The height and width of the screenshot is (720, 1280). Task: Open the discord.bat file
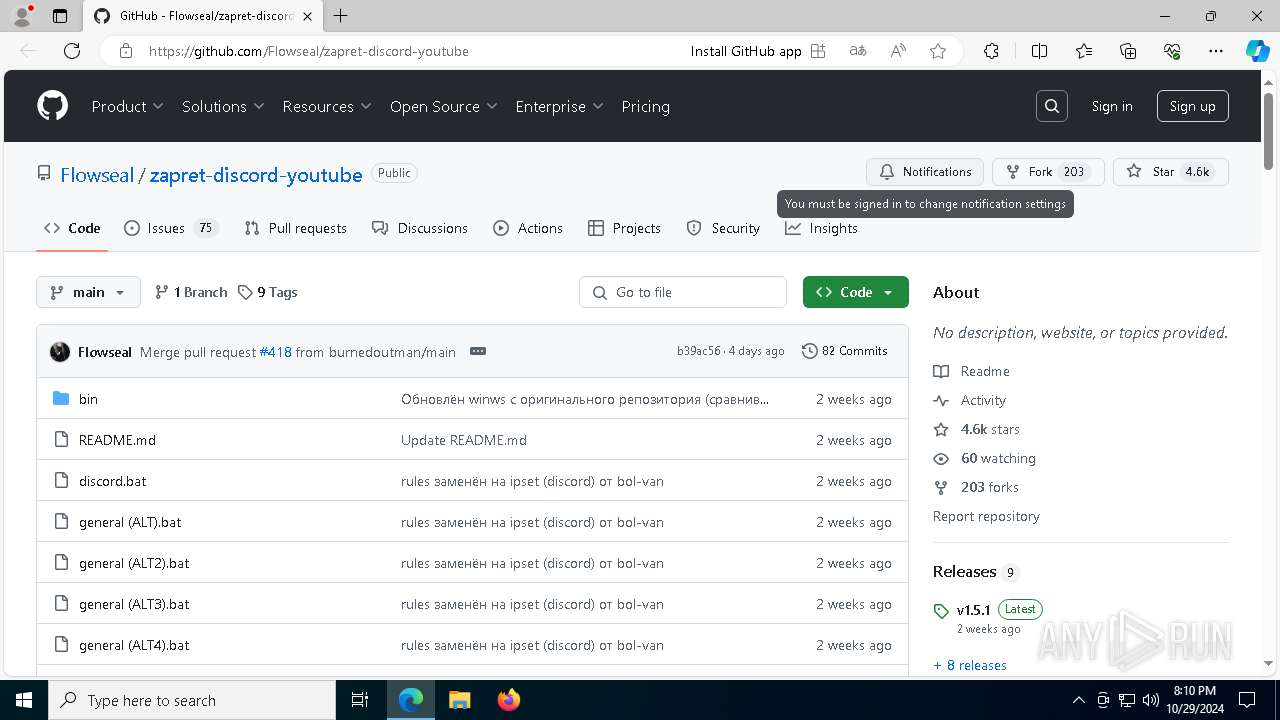pyautogui.click(x=112, y=481)
